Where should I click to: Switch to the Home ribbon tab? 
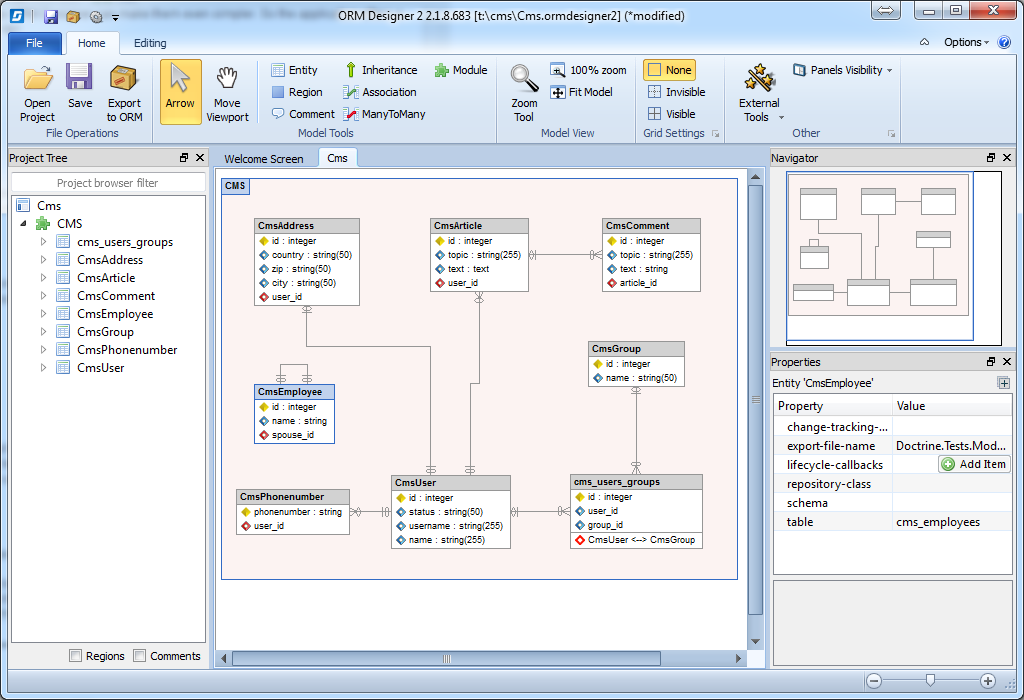(x=91, y=43)
